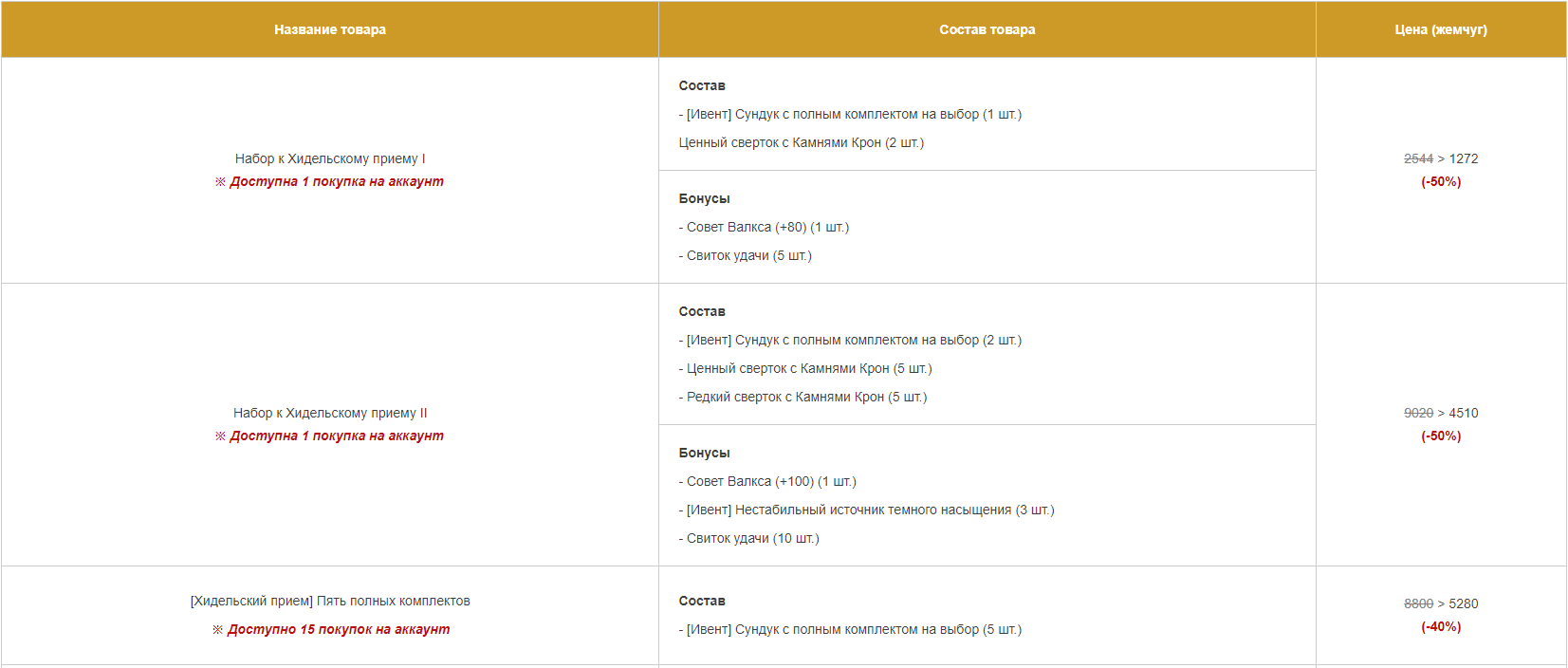Click "Пять полных комплектов" product name
Image resolution: width=1568 pixels, height=668 pixels.
(330, 601)
